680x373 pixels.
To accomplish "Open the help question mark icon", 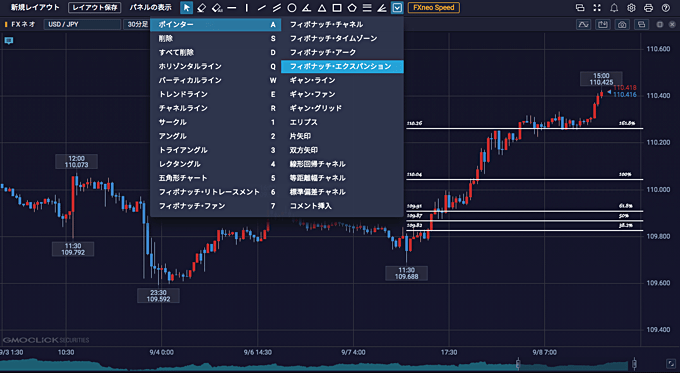I will click(x=666, y=8).
